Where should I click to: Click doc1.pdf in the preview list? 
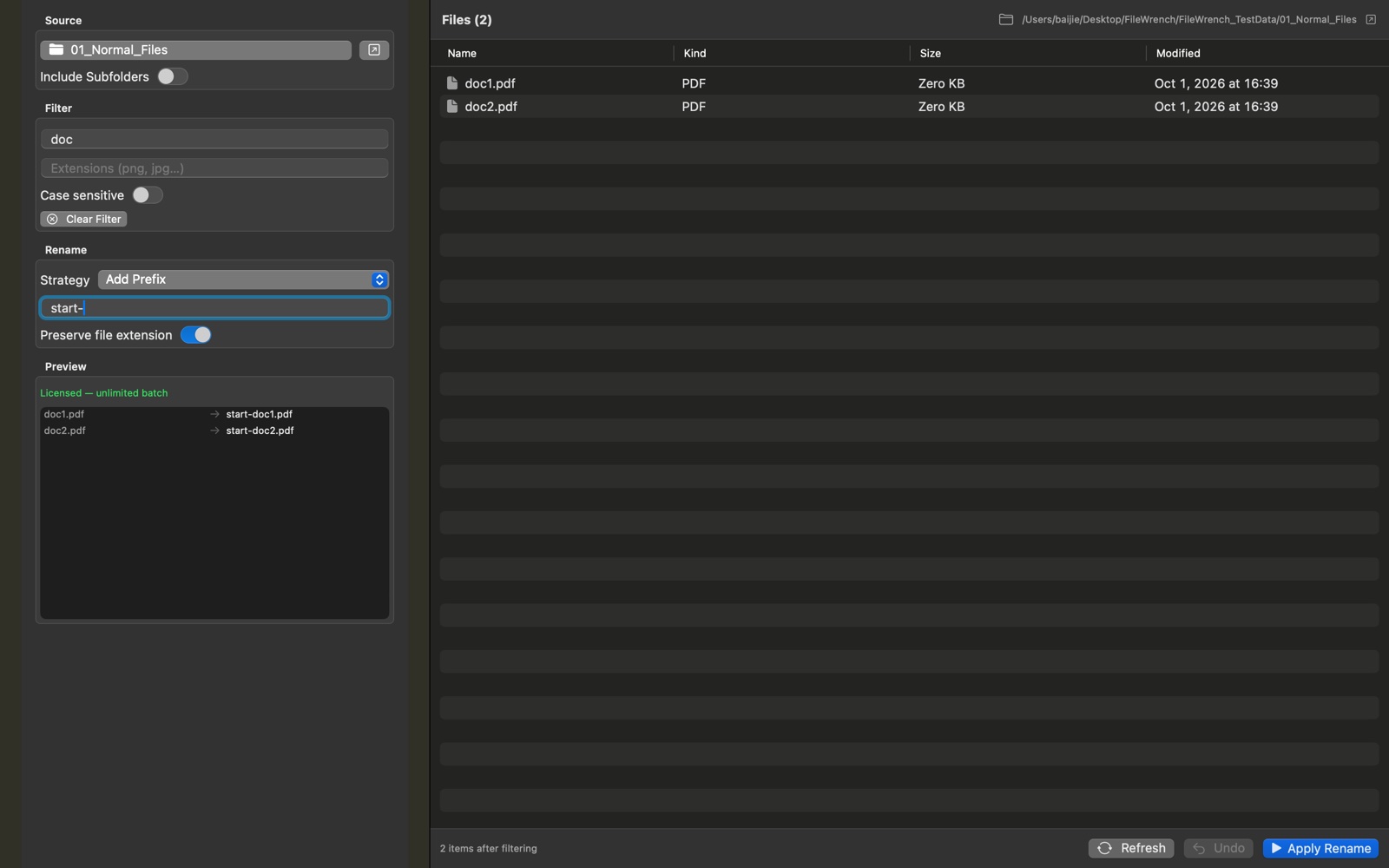point(64,414)
